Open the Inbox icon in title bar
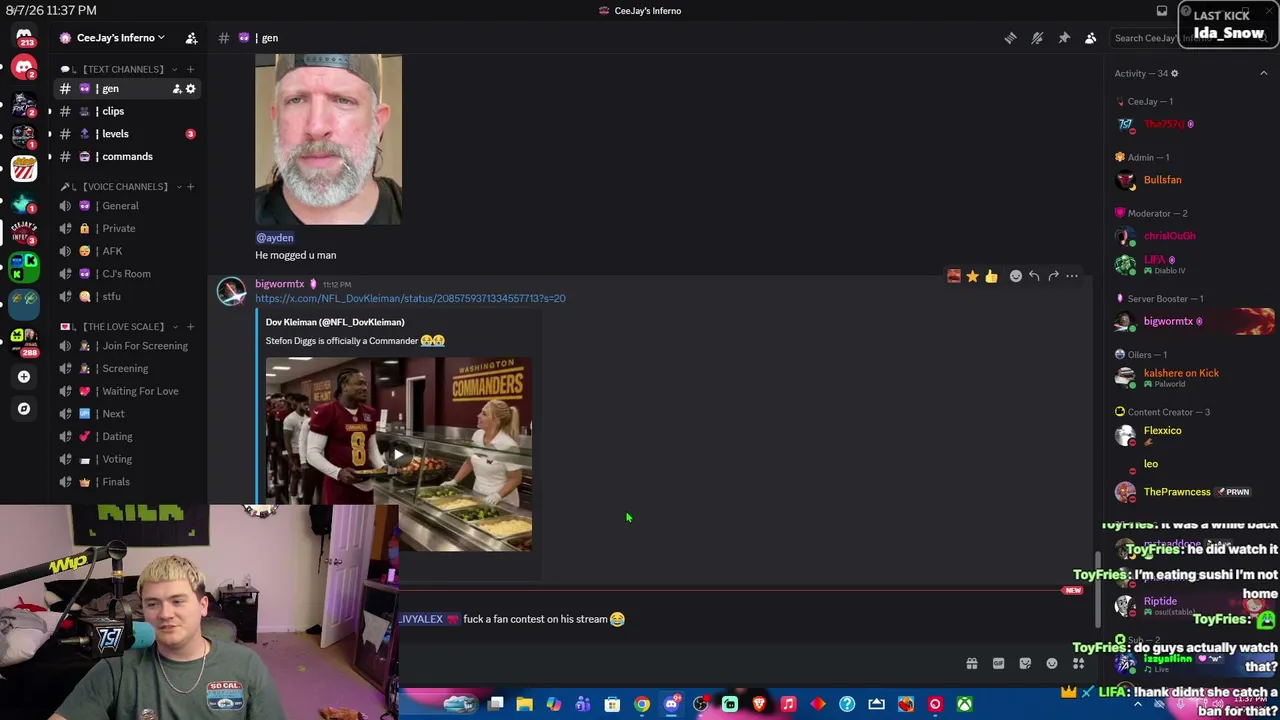Viewport: 1280px width, 720px height. coord(1162,11)
